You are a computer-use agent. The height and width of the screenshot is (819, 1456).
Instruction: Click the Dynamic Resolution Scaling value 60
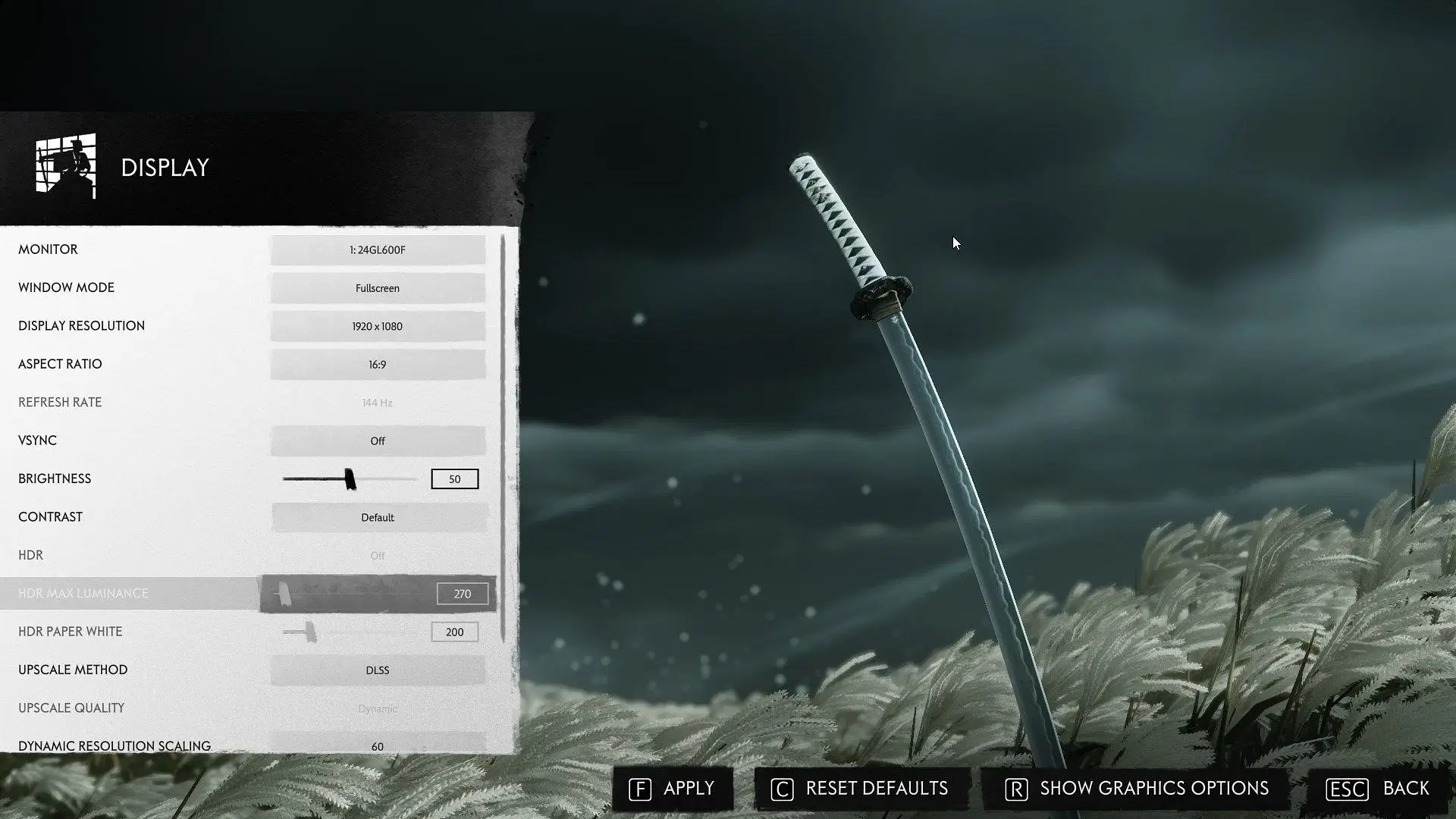[x=378, y=745]
